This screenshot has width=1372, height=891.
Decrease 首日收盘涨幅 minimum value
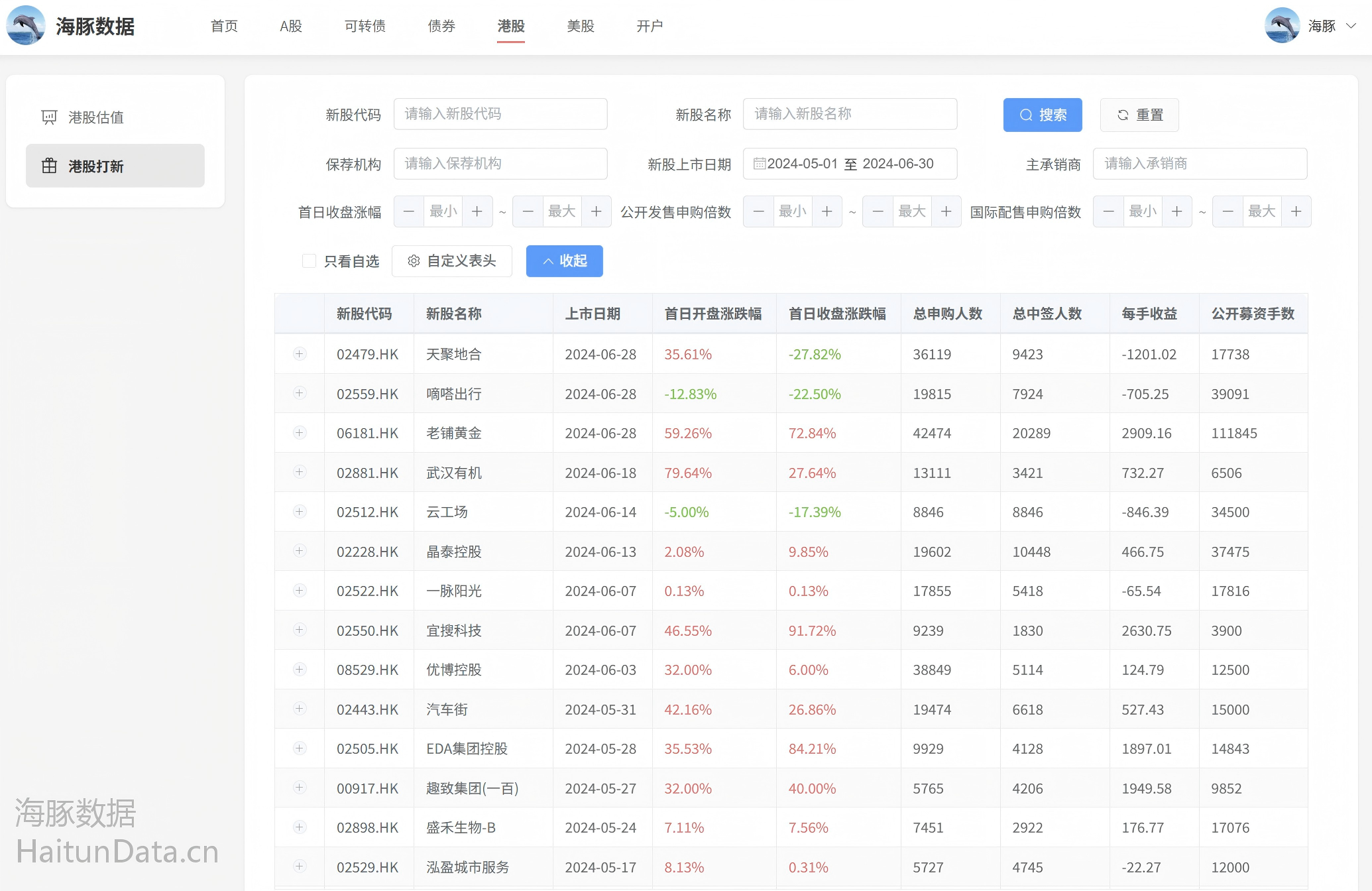(x=409, y=211)
